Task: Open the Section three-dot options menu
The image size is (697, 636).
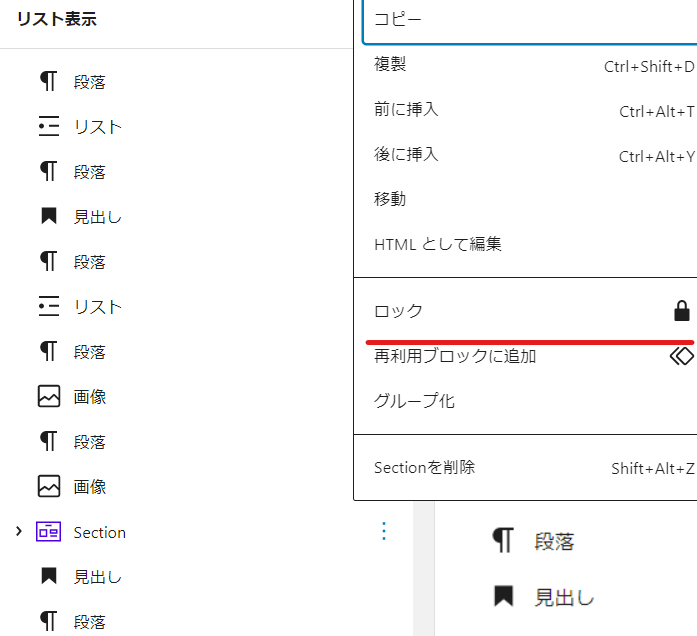Action: 384,532
